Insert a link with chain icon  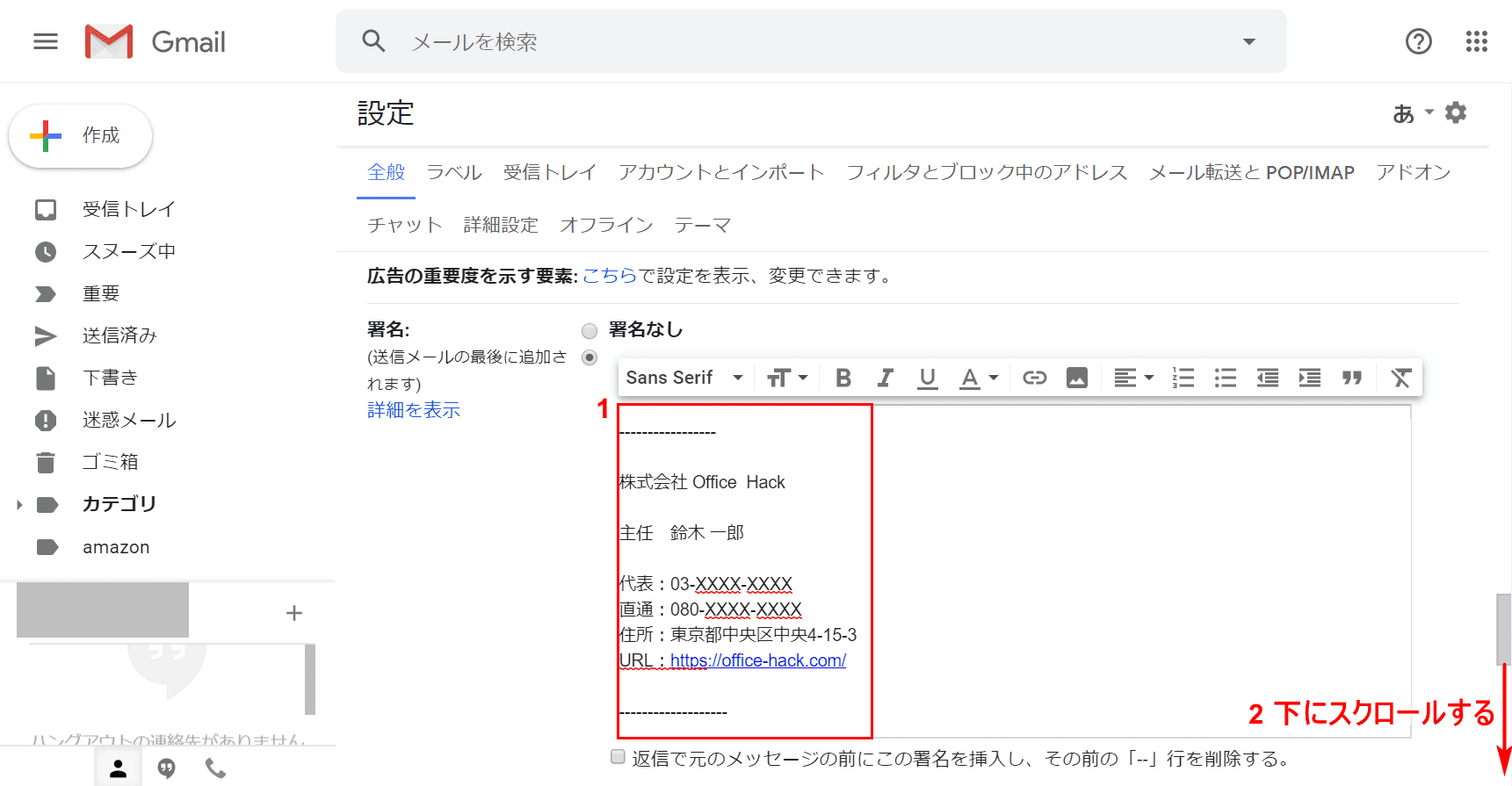[1034, 378]
